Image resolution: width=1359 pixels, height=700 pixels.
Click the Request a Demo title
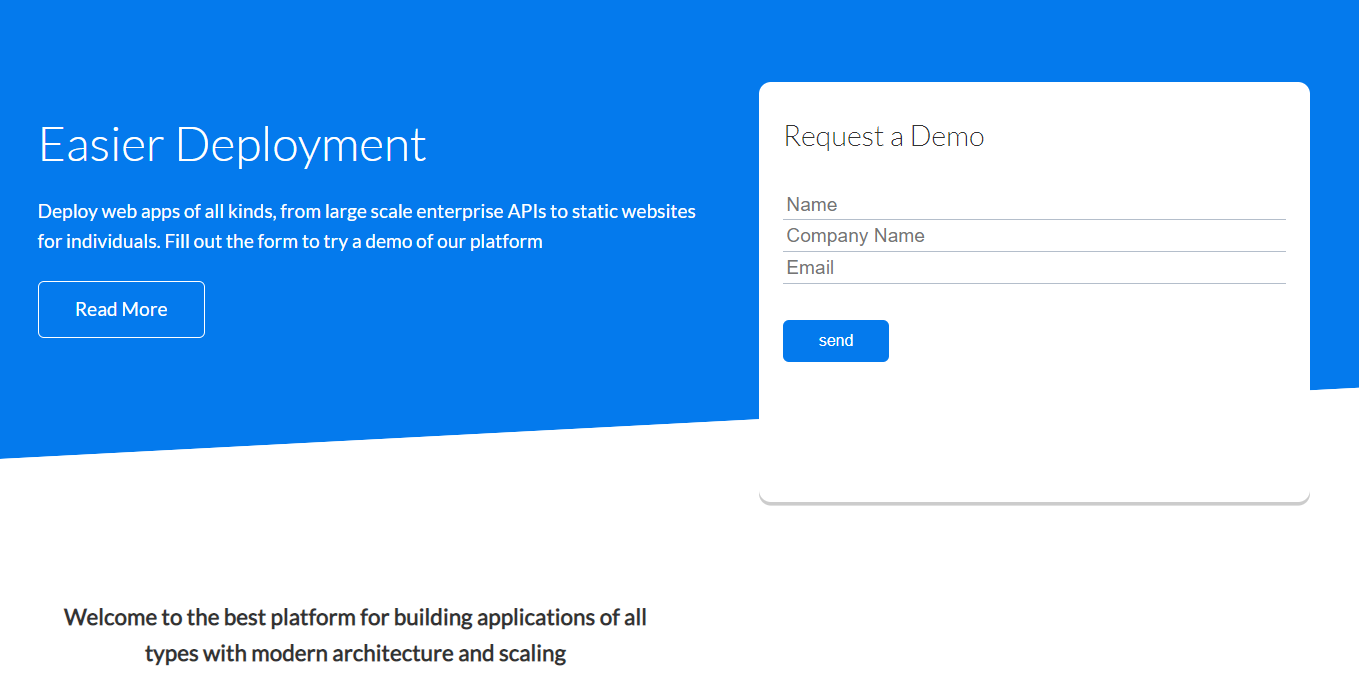[x=884, y=136]
